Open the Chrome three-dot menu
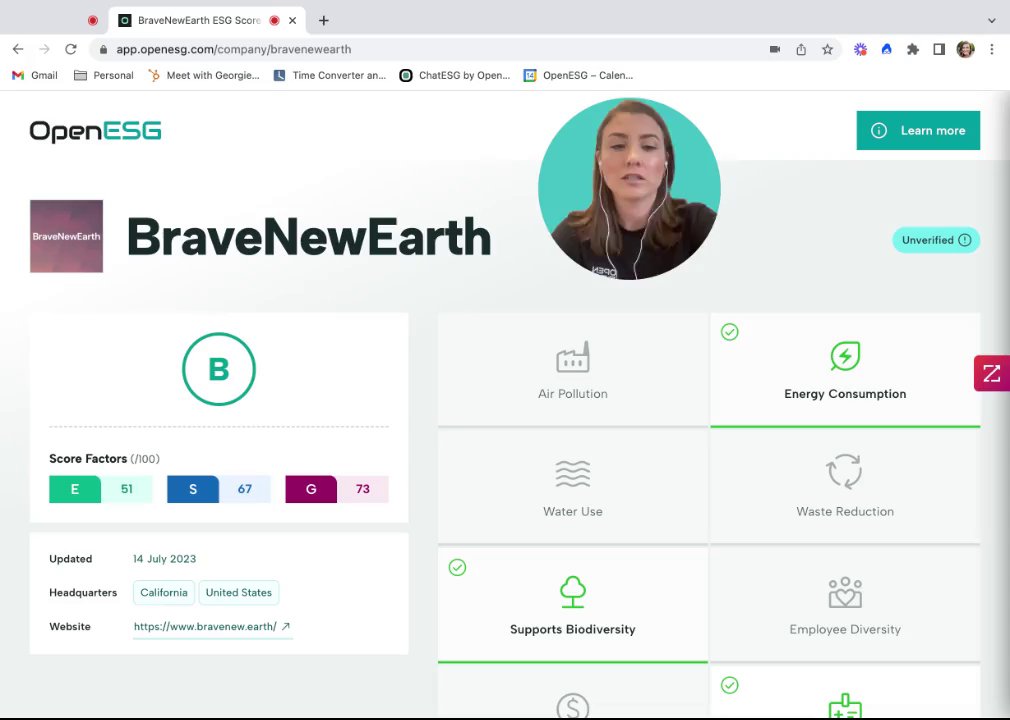Viewport: 1010px width, 720px height. [992, 50]
